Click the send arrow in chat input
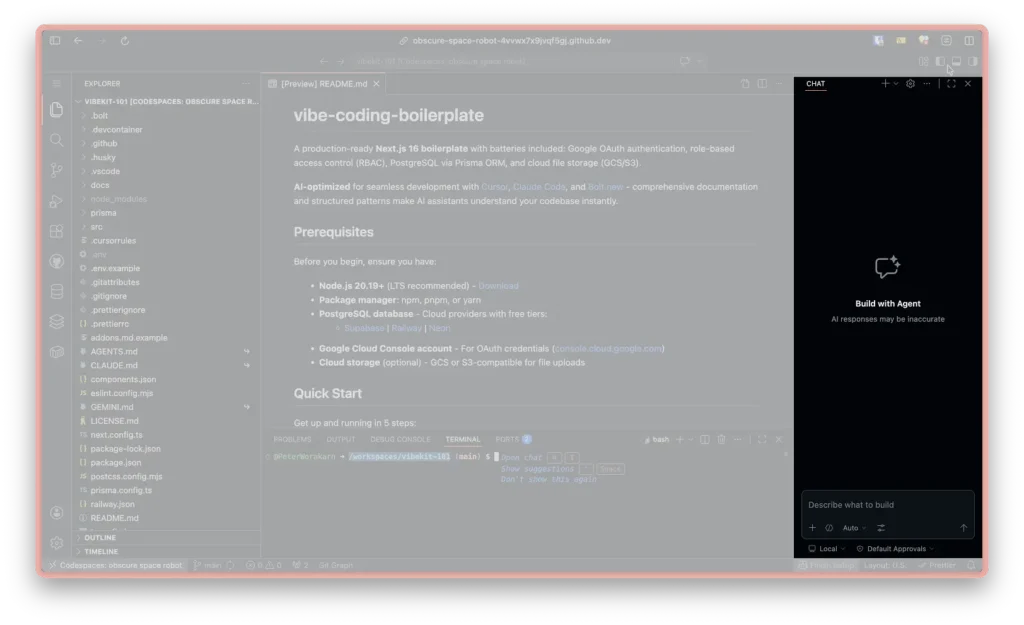 point(963,528)
